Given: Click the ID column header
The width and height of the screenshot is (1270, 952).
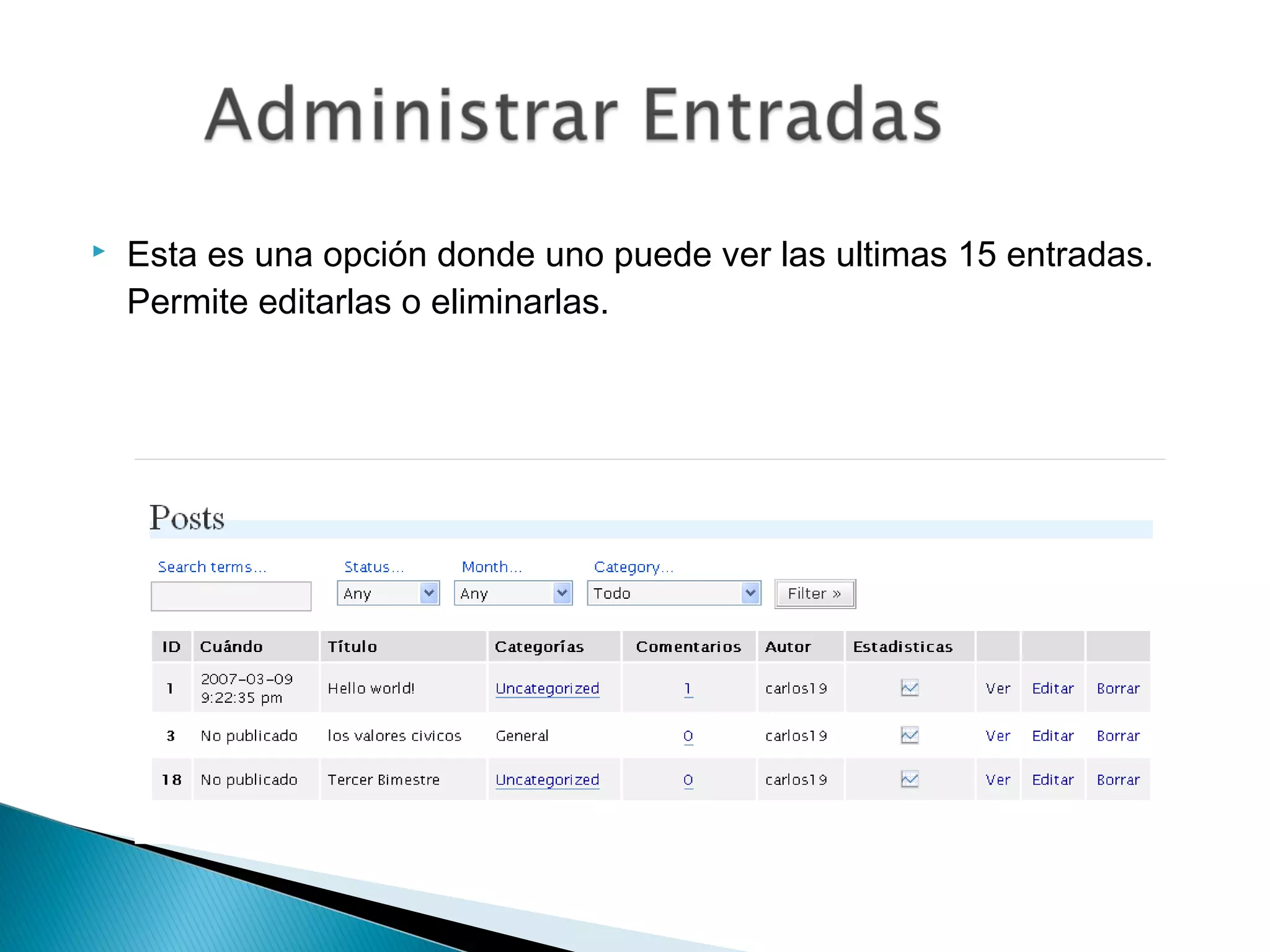Looking at the screenshot, I should click(171, 646).
